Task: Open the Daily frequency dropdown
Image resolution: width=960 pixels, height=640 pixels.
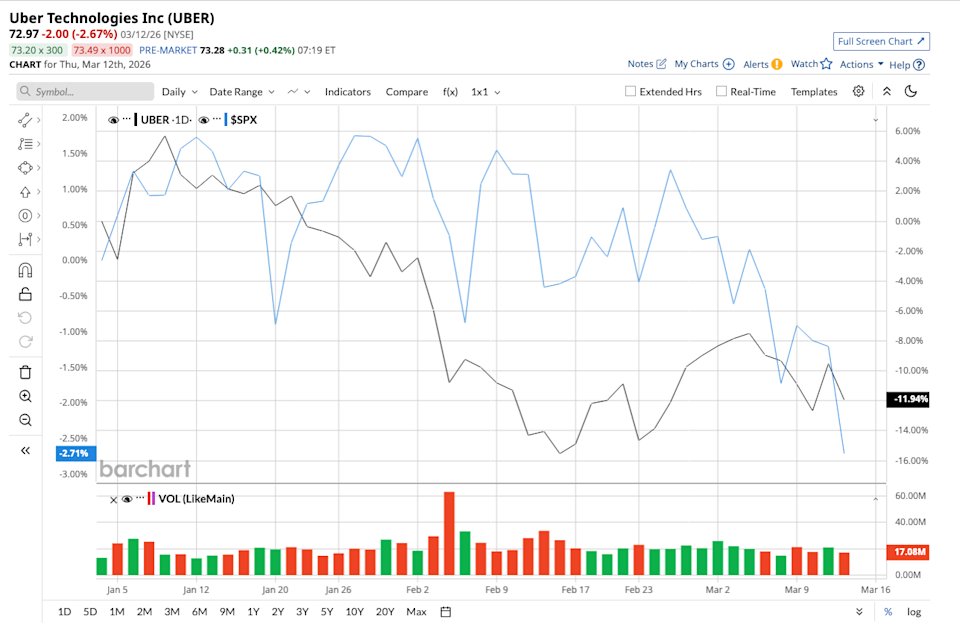Action: point(179,91)
